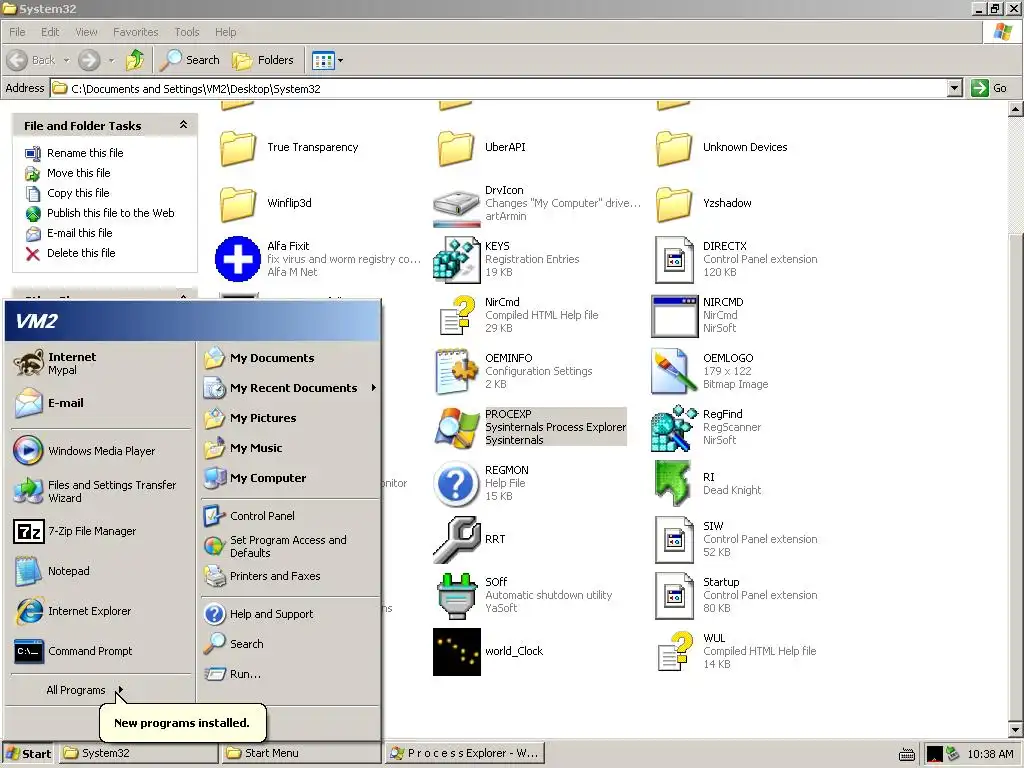
Task: Open the File menu
Action: point(18,32)
